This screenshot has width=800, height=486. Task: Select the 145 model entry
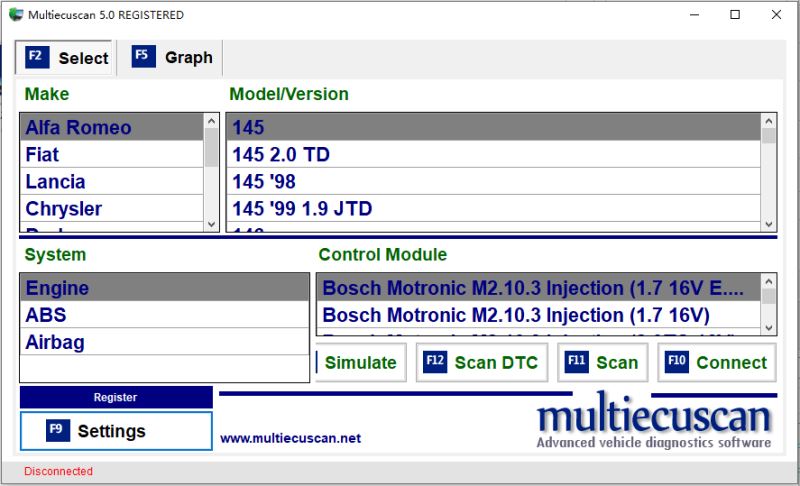(493, 127)
